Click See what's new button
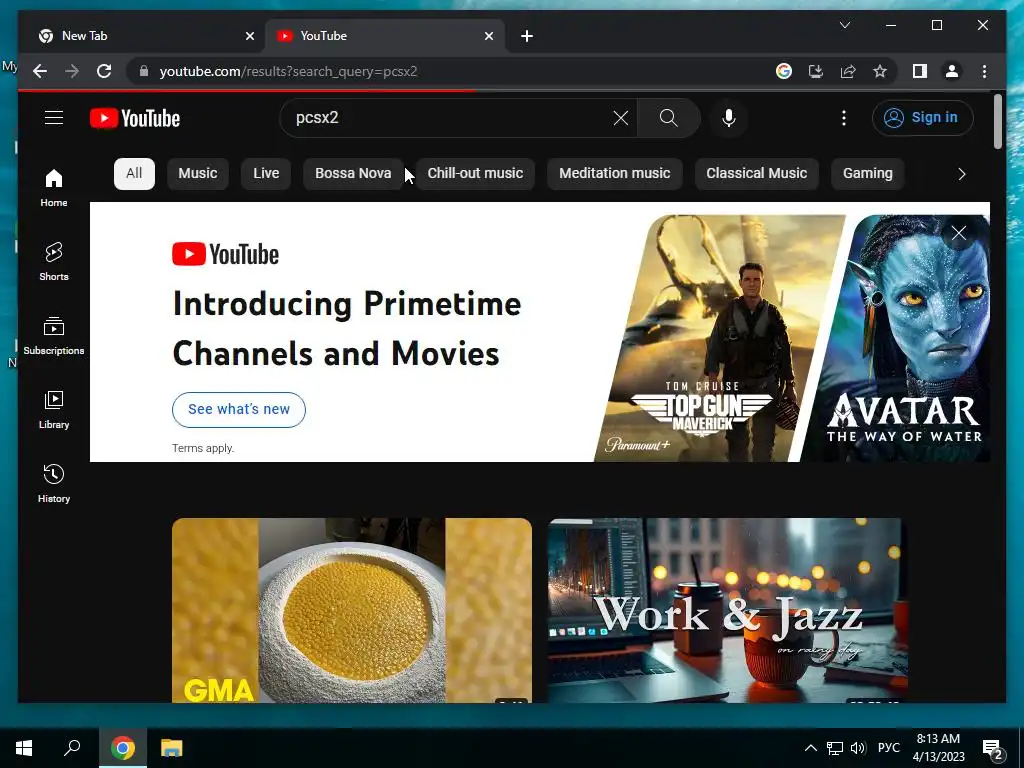The image size is (1024, 768). pos(239,409)
